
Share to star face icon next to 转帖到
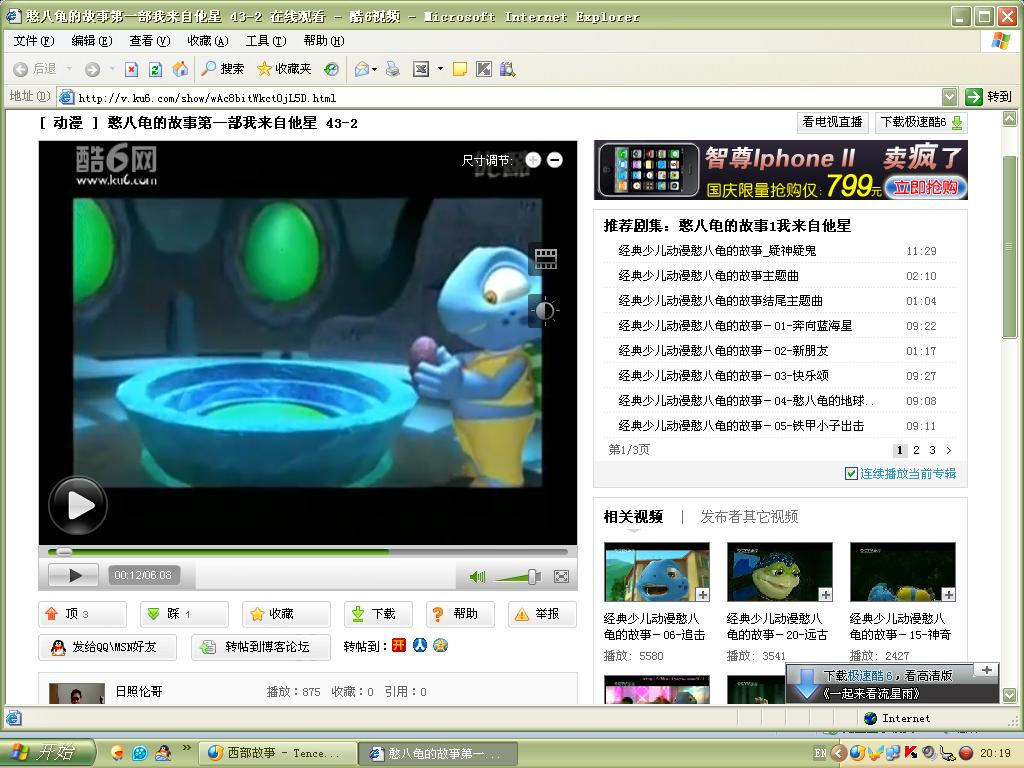(x=441, y=646)
